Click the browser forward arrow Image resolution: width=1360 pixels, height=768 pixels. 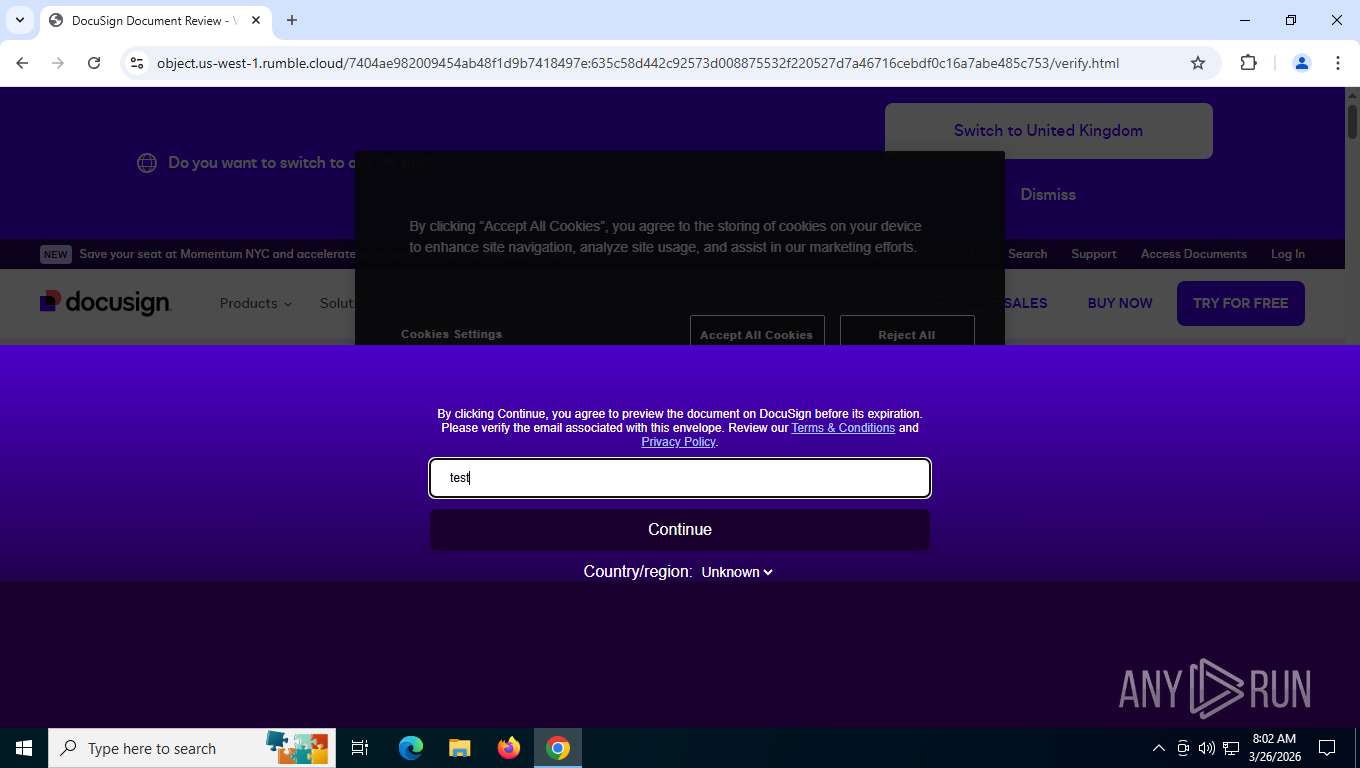pyautogui.click(x=58, y=63)
